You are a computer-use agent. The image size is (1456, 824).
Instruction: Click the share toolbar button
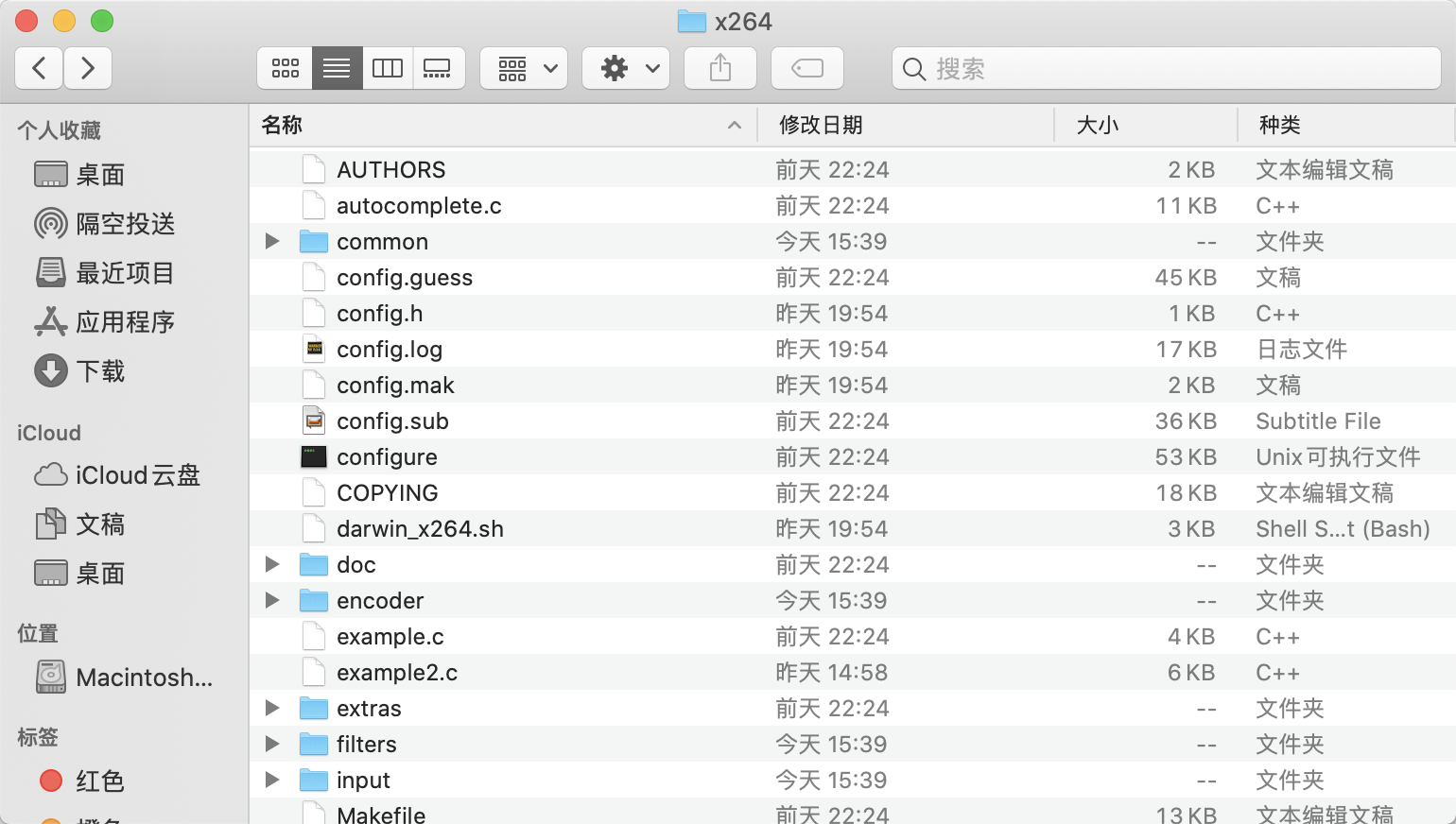(x=720, y=68)
